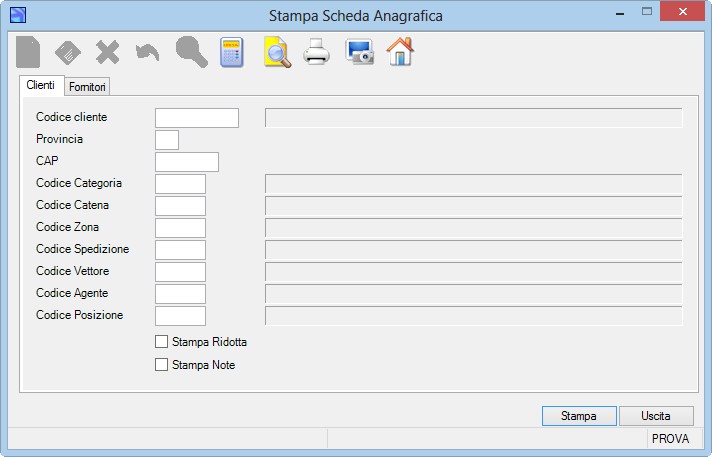Click the undo arrow toolbar icon
This screenshot has width=712, height=457.
(148, 52)
